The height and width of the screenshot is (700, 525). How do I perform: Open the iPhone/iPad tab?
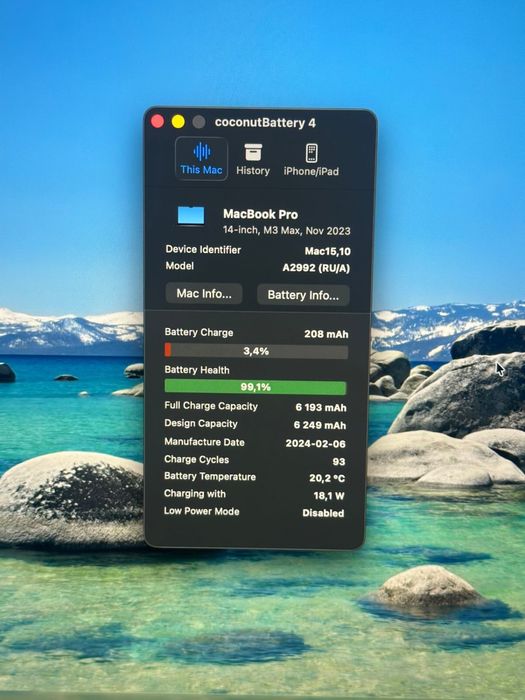point(311,159)
